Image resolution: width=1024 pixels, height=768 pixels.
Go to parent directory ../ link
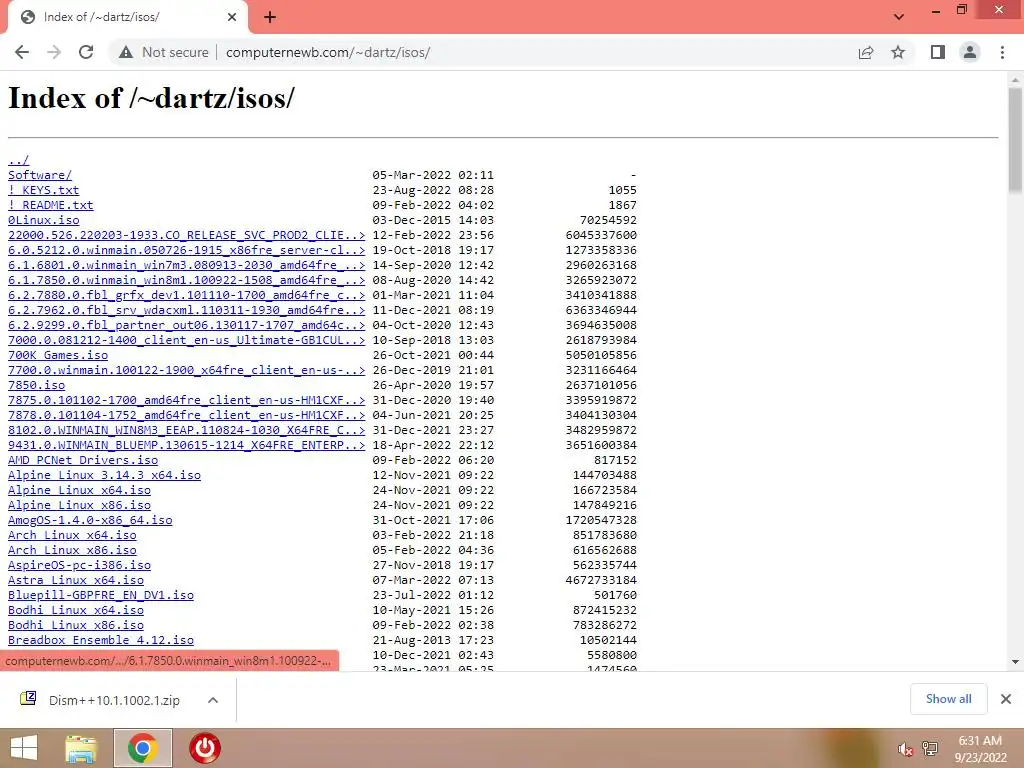click(x=18, y=160)
